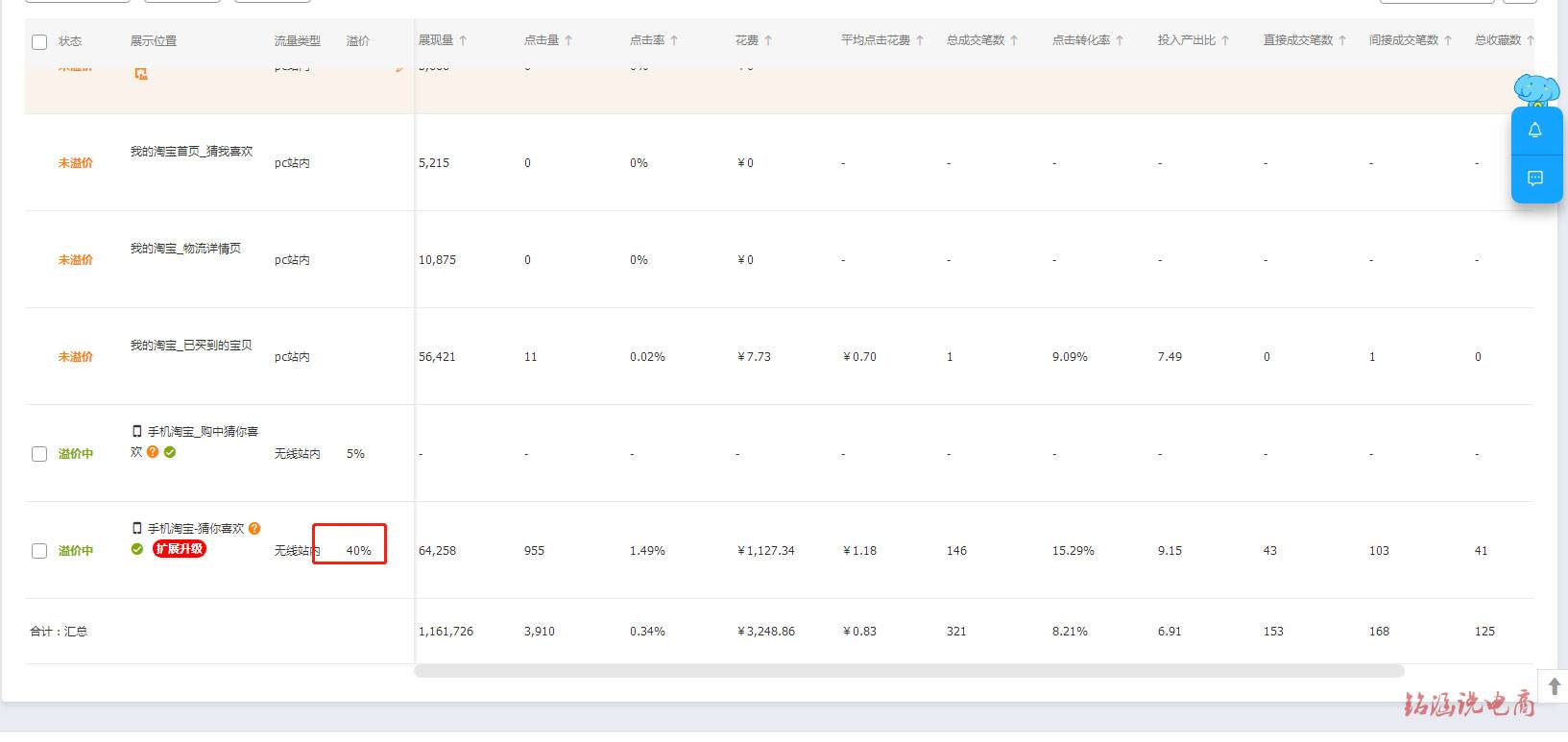Click spend value ¥1,127.34
The image size is (1568, 742).
[766, 551]
